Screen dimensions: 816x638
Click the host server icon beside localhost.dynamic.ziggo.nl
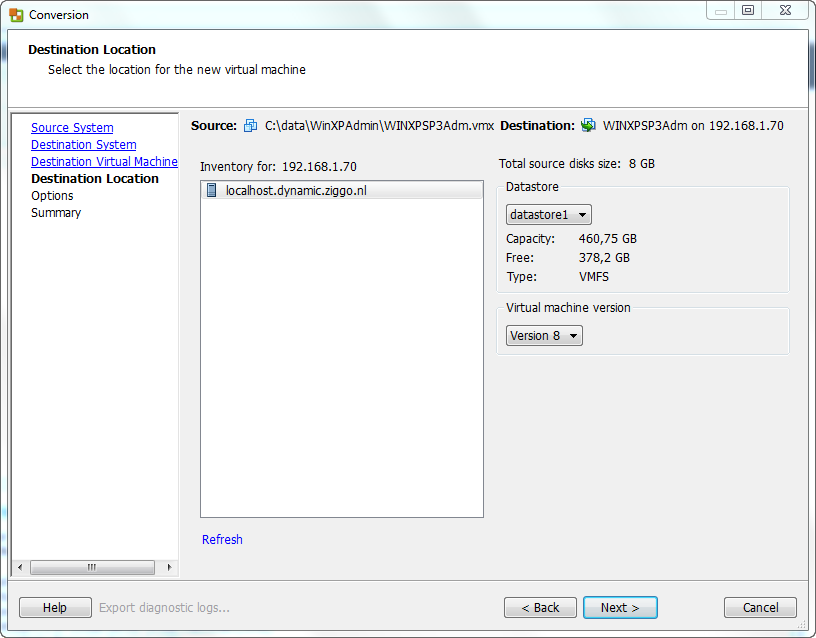tap(211, 190)
